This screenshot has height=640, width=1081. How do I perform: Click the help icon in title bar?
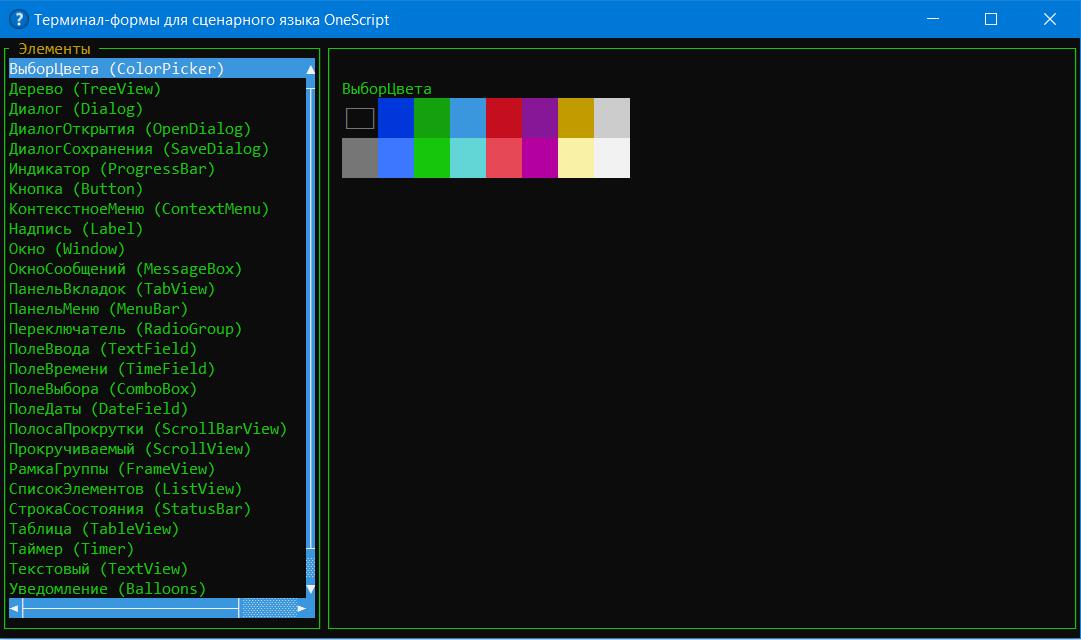coord(17,19)
